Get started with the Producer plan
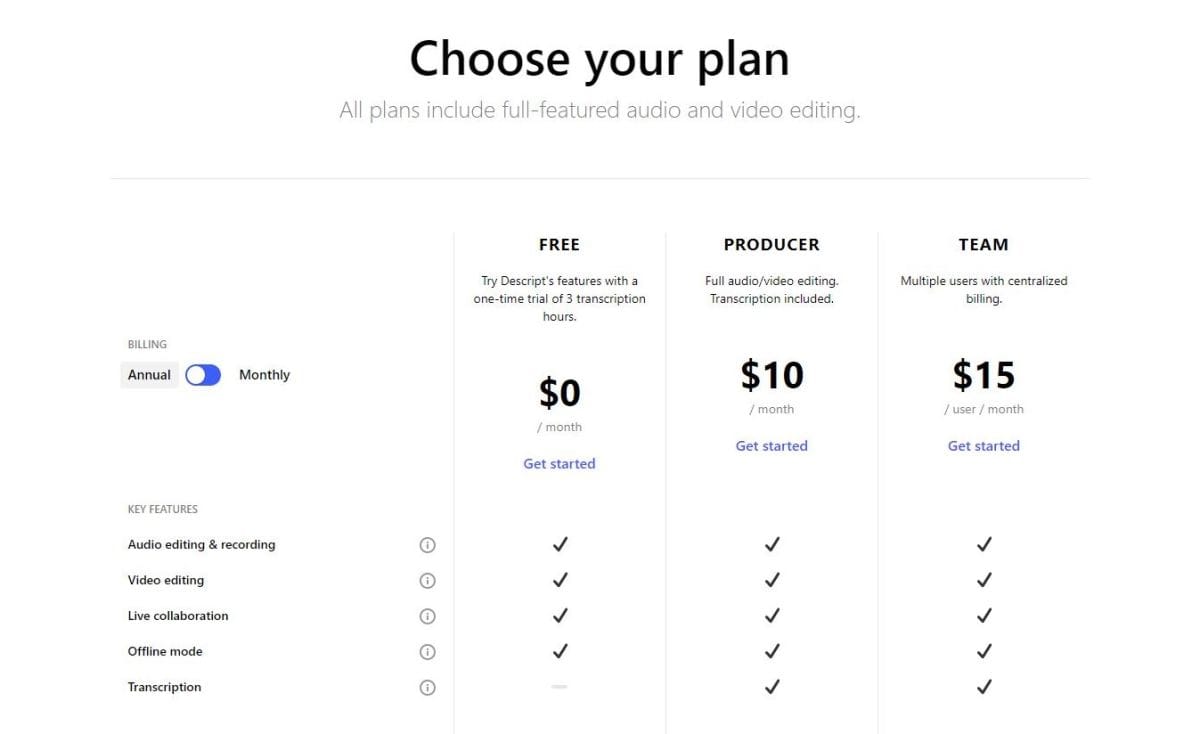 [x=771, y=446]
